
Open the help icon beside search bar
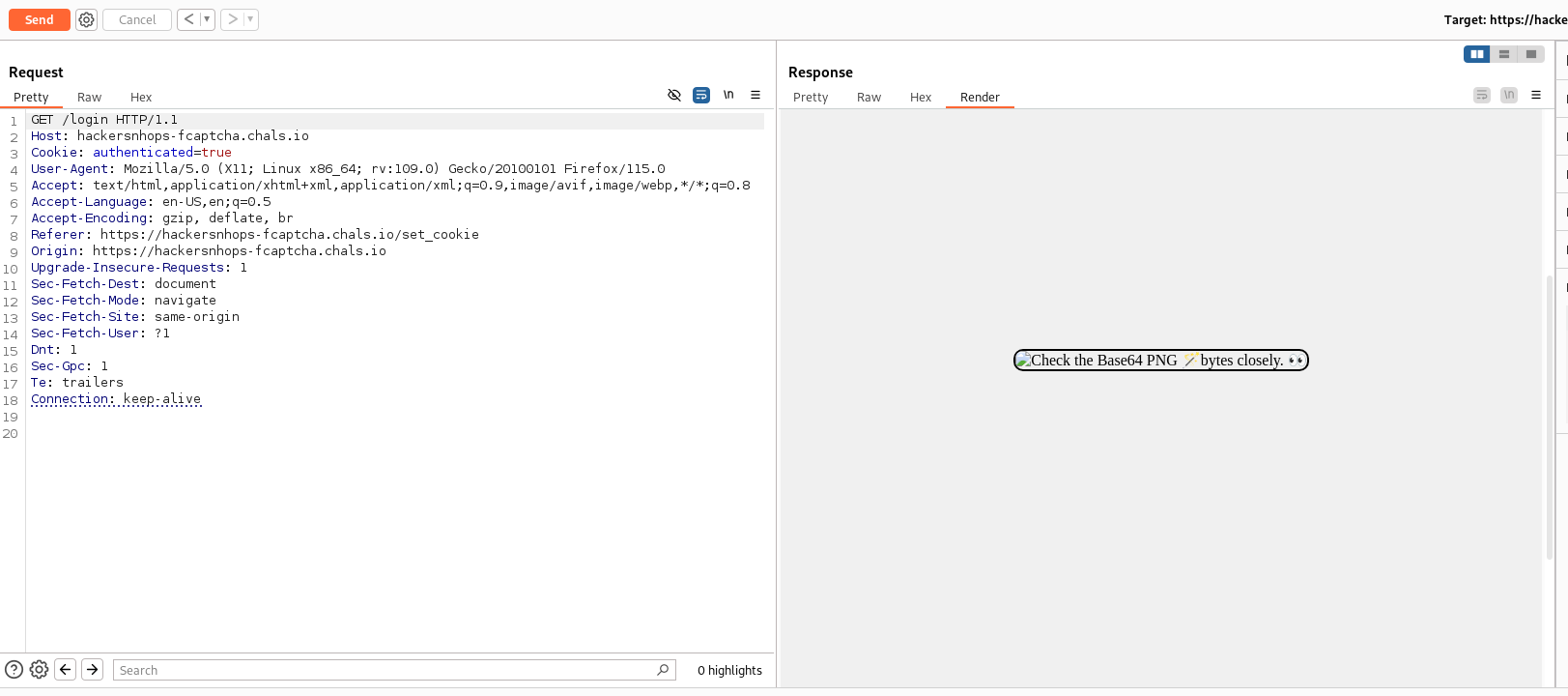[x=14, y=669]
